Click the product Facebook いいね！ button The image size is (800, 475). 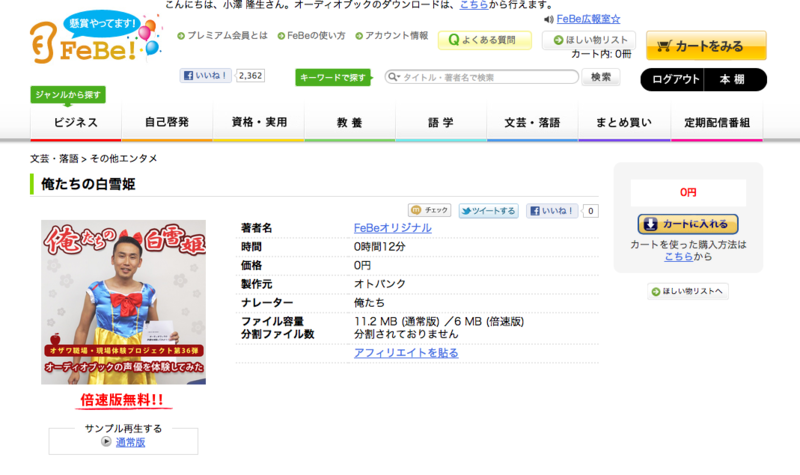(552, 211)
